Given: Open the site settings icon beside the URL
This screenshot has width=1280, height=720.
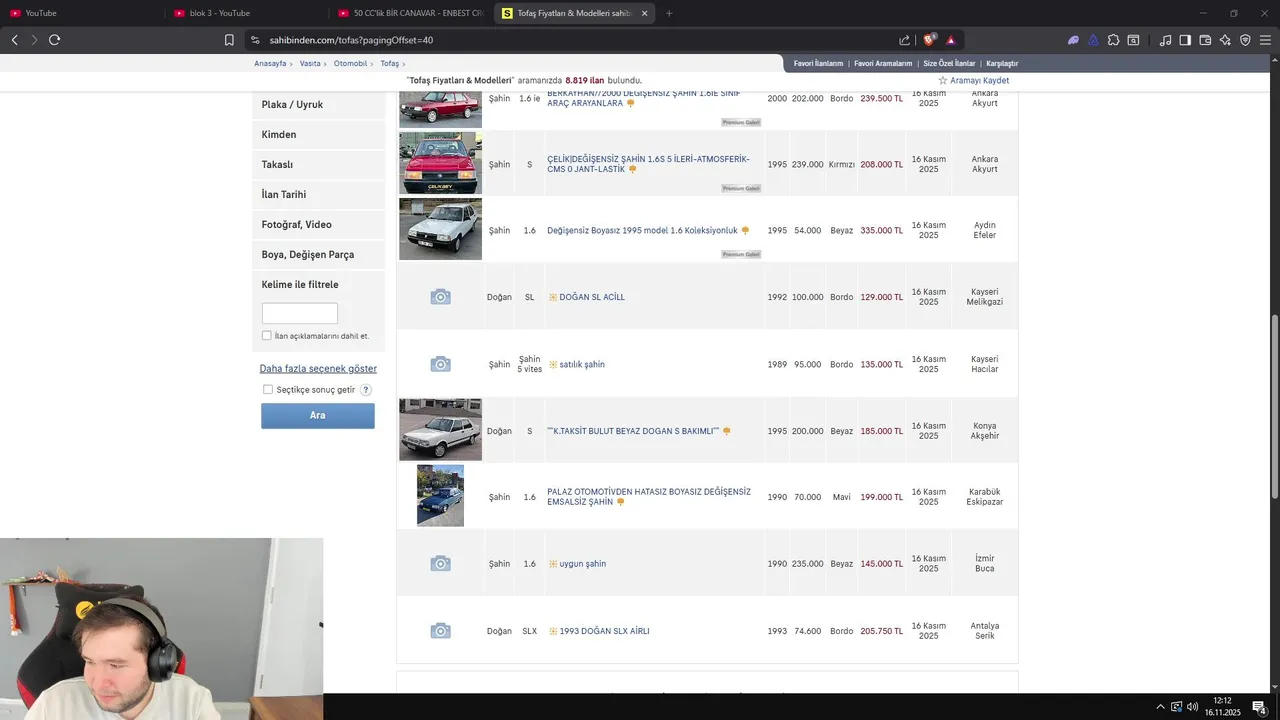Looking at the screenshot, I should coord(255,40).
